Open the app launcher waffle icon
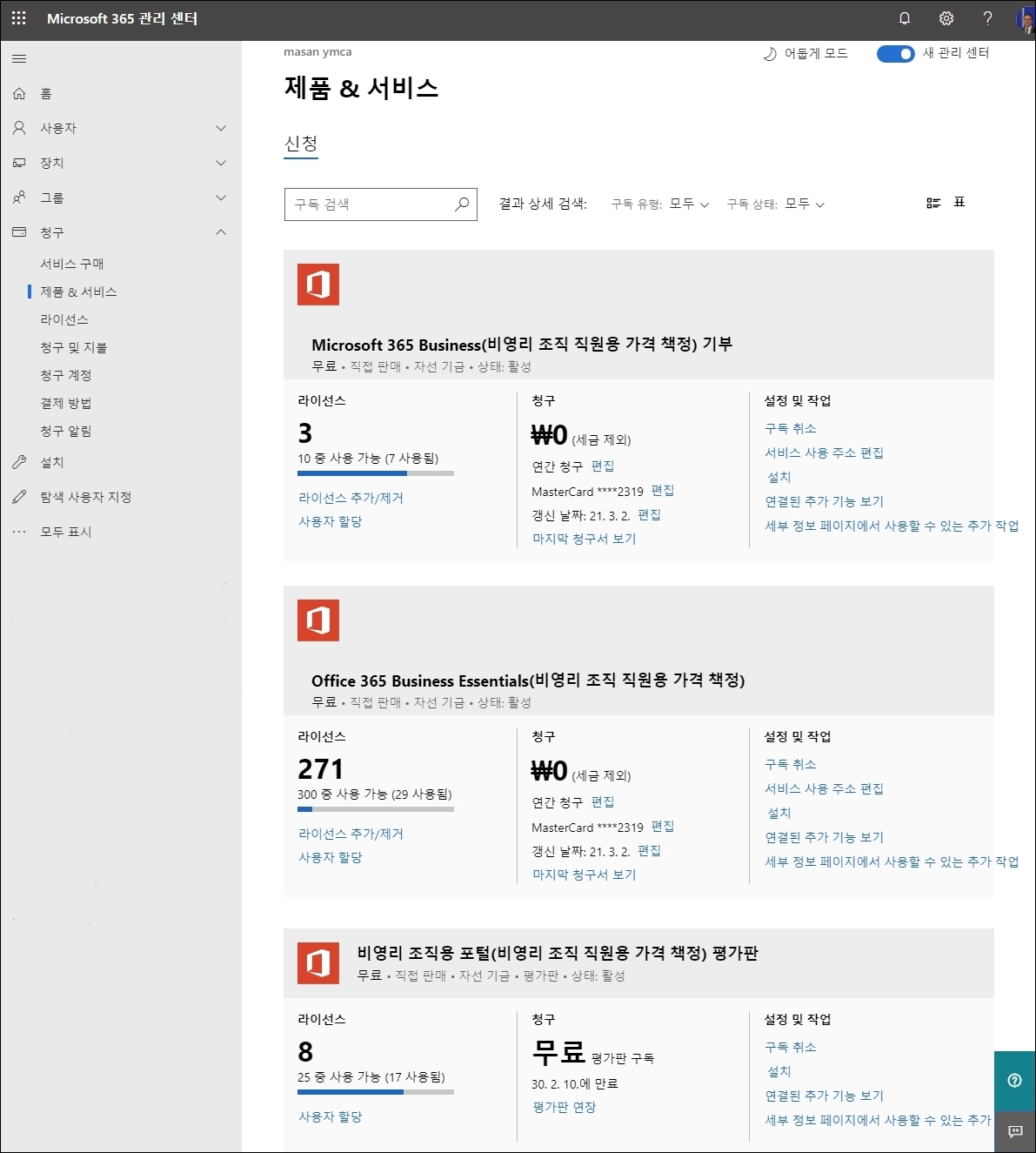Screen dimensions: 1036x1153 (19, 18)
